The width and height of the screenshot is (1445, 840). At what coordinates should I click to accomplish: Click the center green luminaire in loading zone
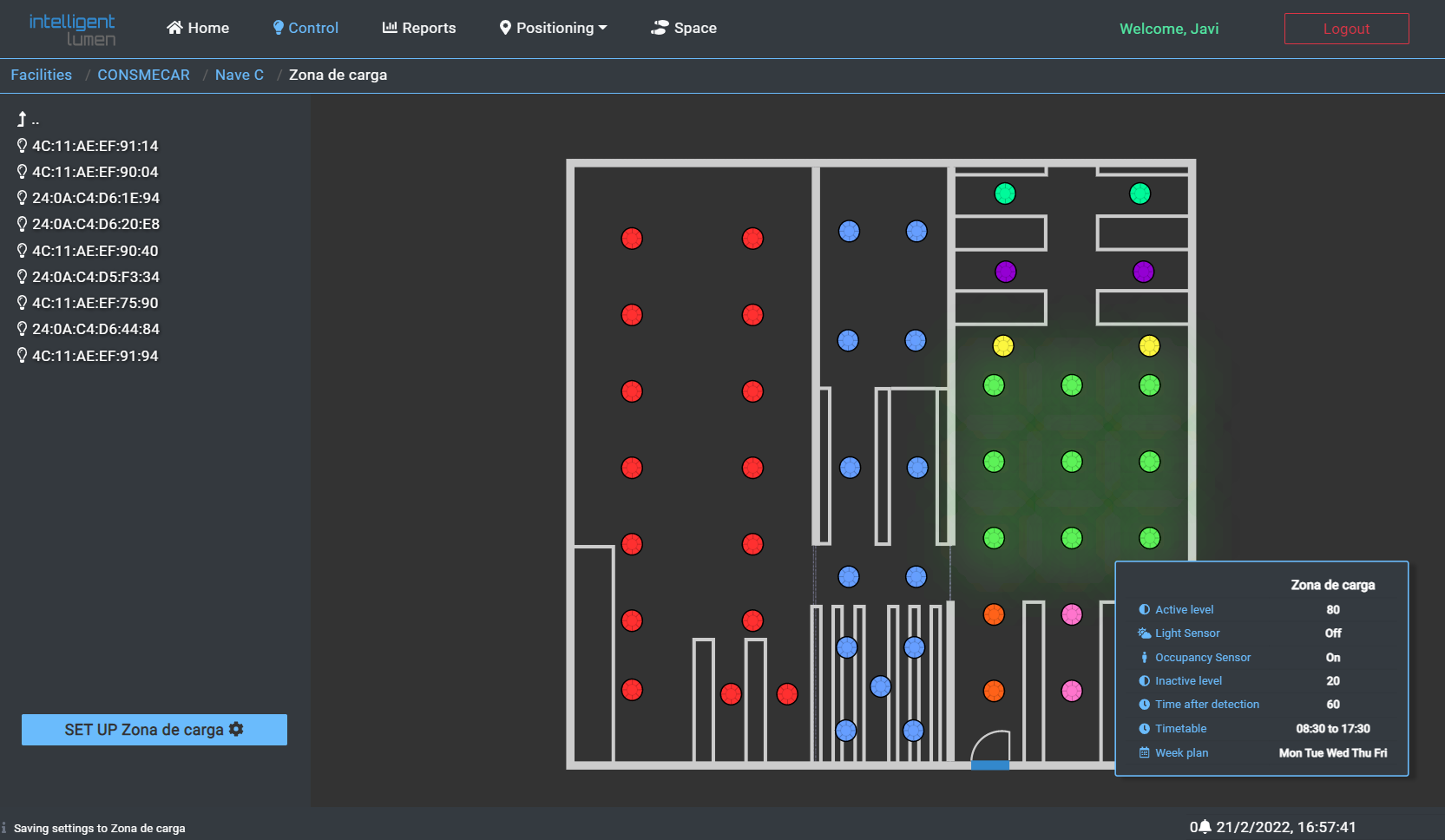[x=1072, y=462]
